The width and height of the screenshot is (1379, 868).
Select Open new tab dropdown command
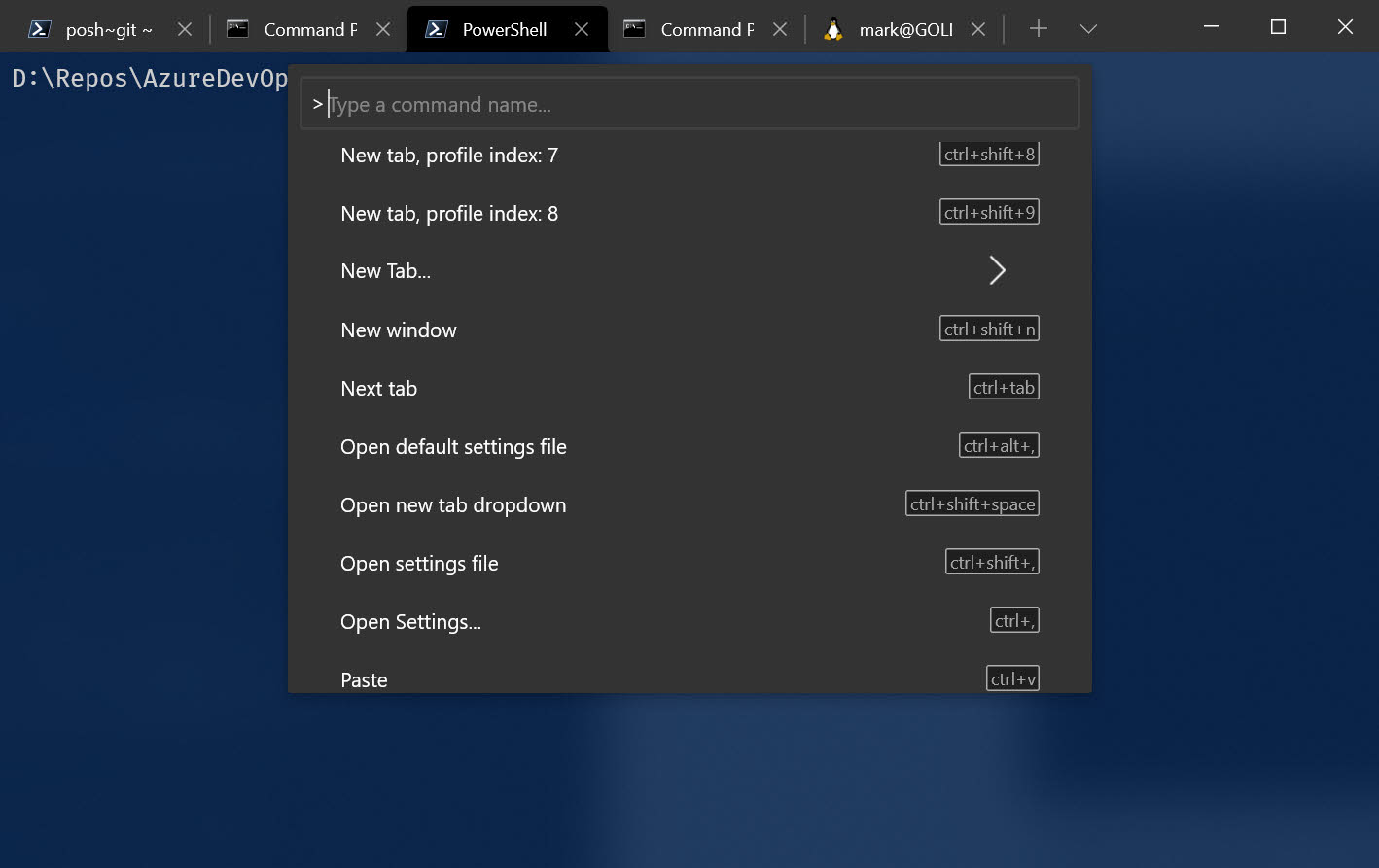(x=689, y=504)
